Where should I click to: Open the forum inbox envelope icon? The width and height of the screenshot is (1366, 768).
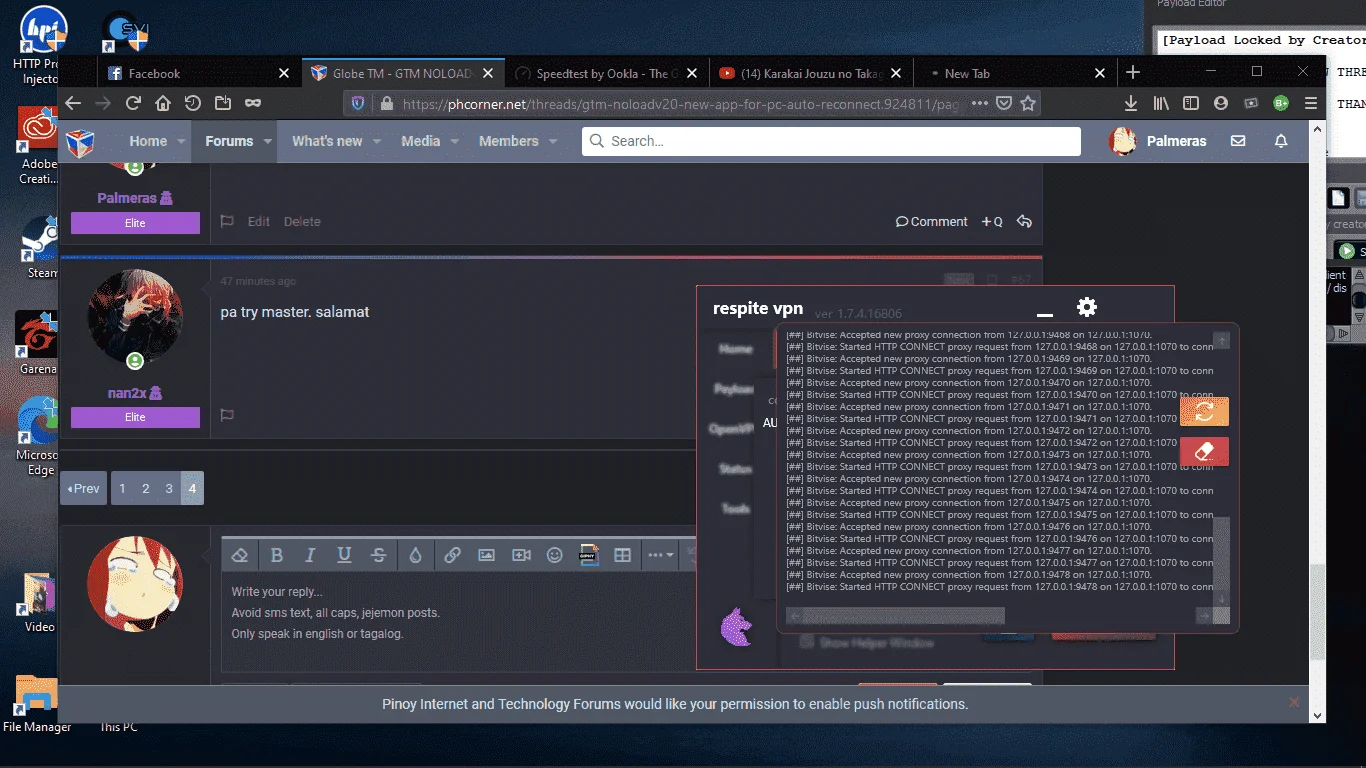[1238, 141]
